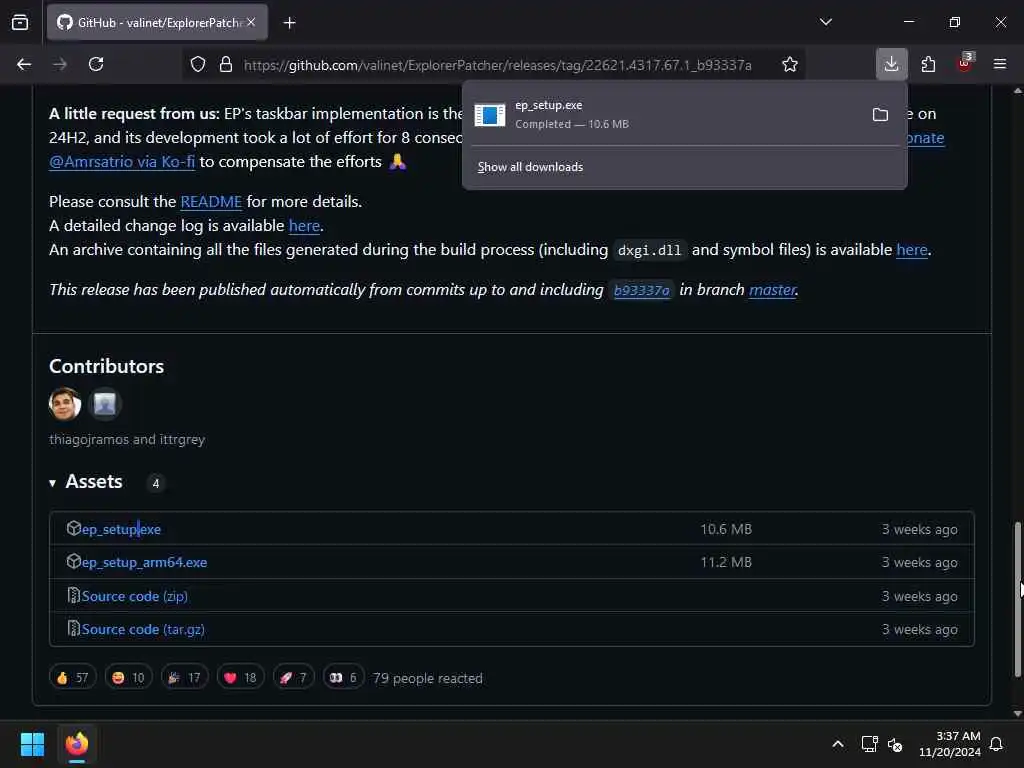Toggle laugh reaction with 10
Image resolution: width=1024 pixels, height=768 pixels.
pos(129,678)
